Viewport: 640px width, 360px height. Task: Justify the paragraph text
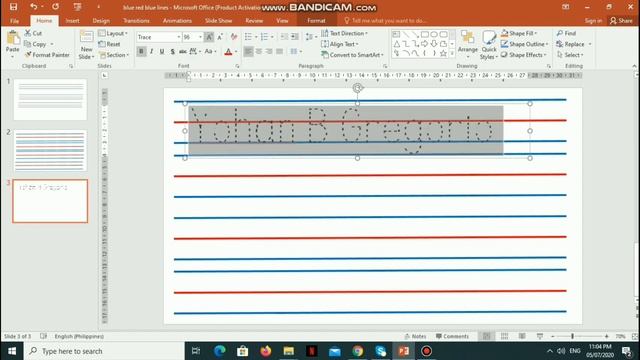tap(280, 51)
